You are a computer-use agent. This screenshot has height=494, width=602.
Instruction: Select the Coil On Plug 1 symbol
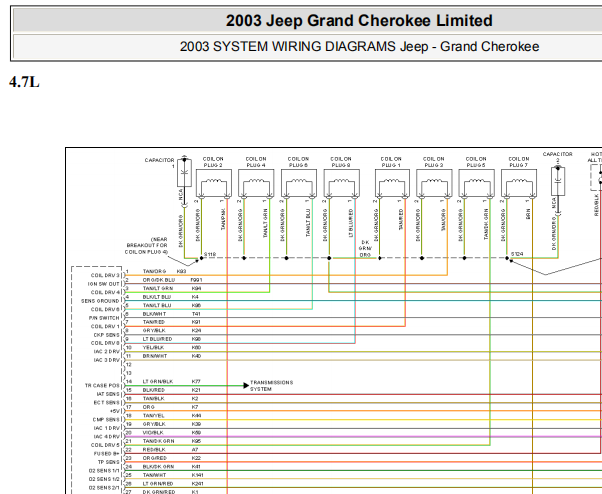[x=392, y=184]
